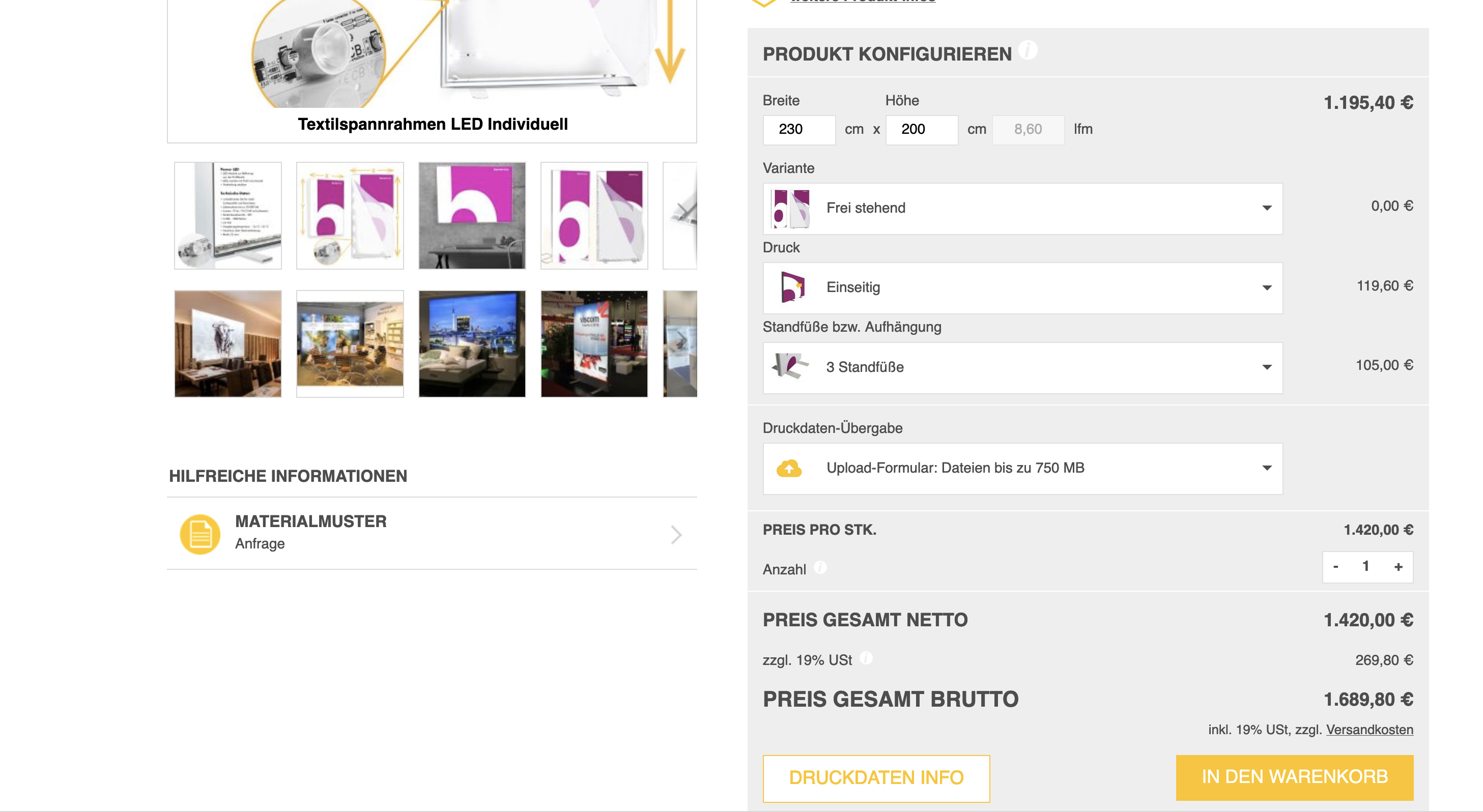Click the Höhe height input field
Viewport: 1483px width, 812px height.
point(921,130)
